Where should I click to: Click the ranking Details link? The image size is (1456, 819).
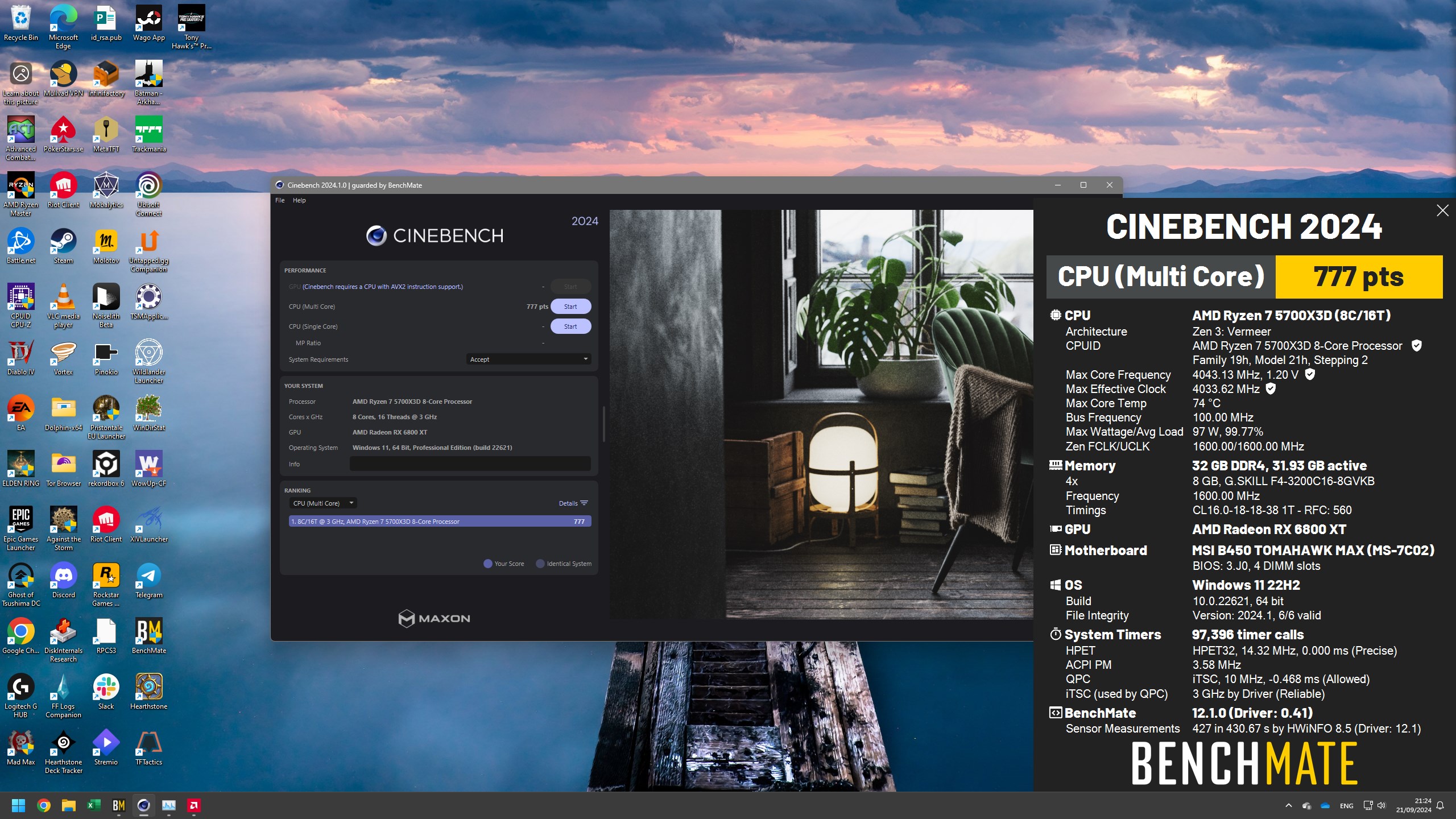(573, 503)
